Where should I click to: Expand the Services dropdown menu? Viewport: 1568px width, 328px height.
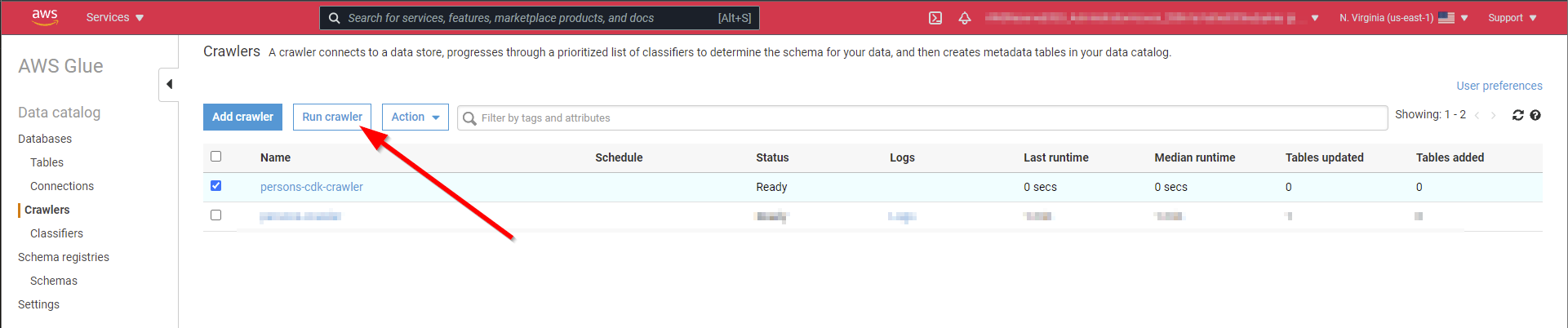coord(114,17)
